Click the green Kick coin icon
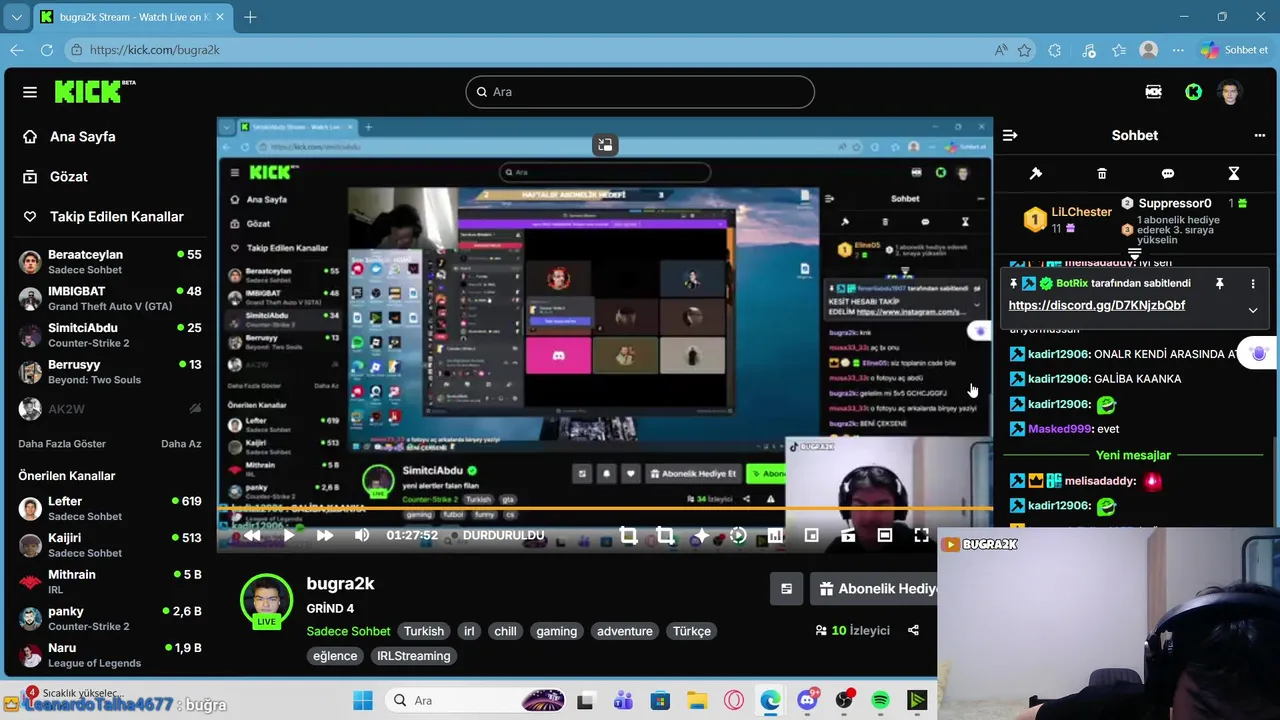Screen dimensions: 1280x720 click(x=1193, y=92)
